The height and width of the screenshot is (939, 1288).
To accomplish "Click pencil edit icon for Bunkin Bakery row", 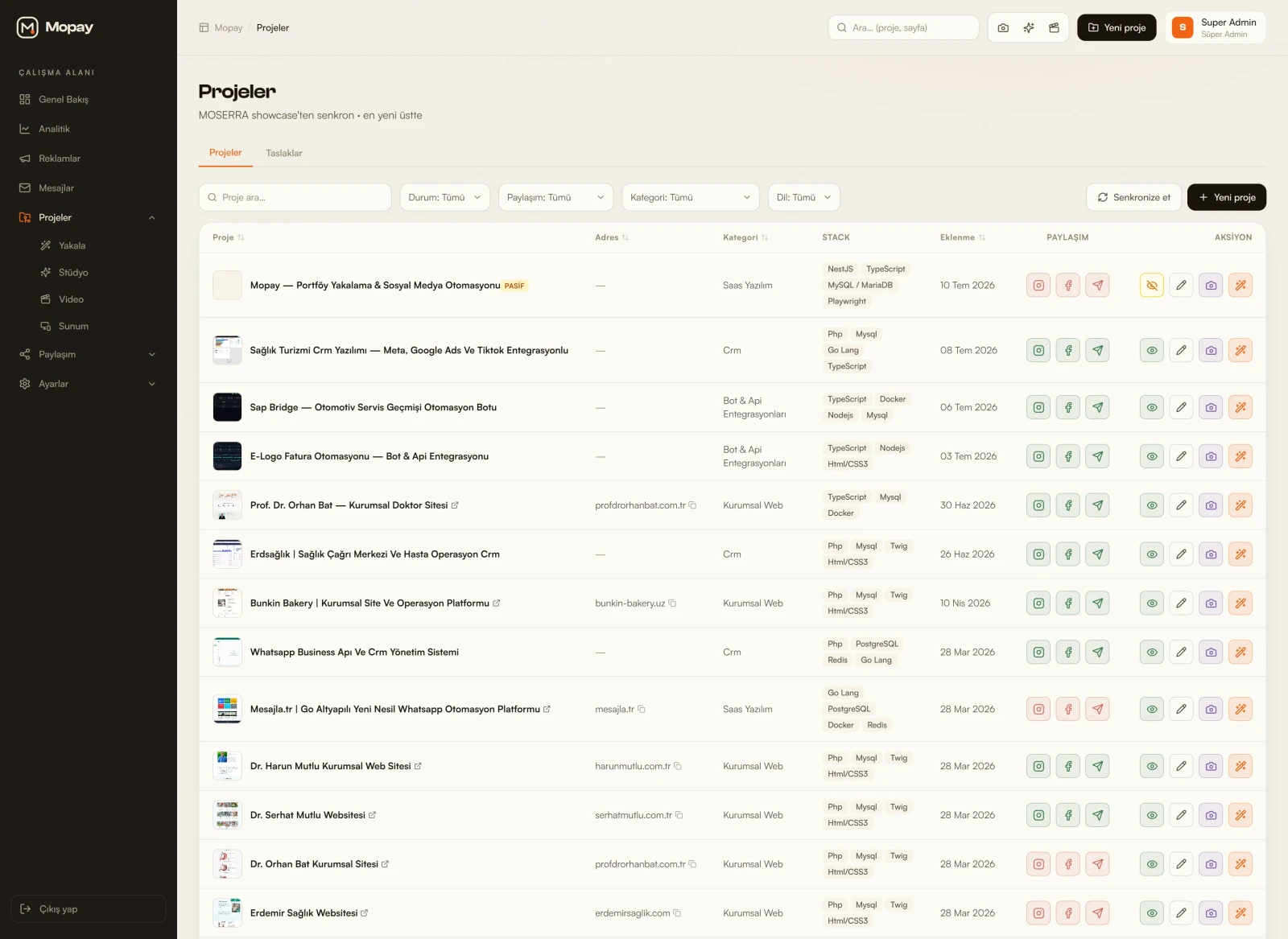I will pos(1181,603).
